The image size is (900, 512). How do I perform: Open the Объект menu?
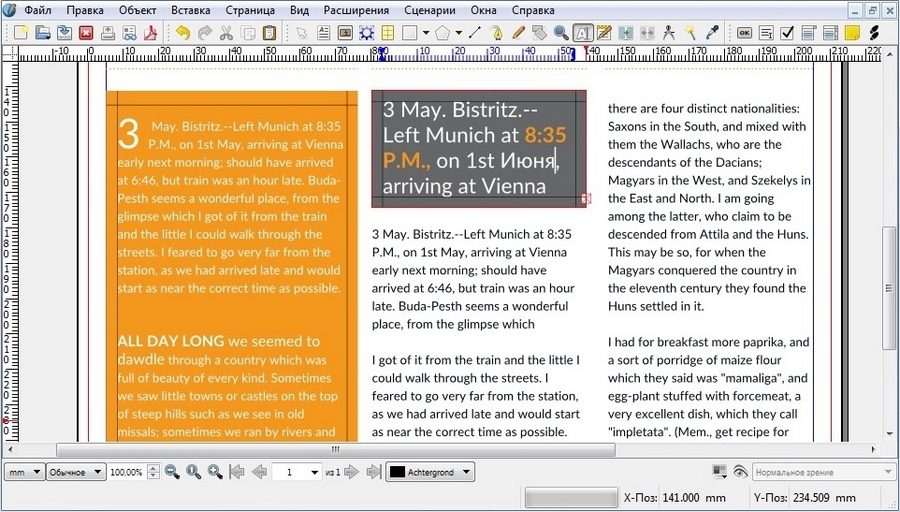(x=138, y=10)
